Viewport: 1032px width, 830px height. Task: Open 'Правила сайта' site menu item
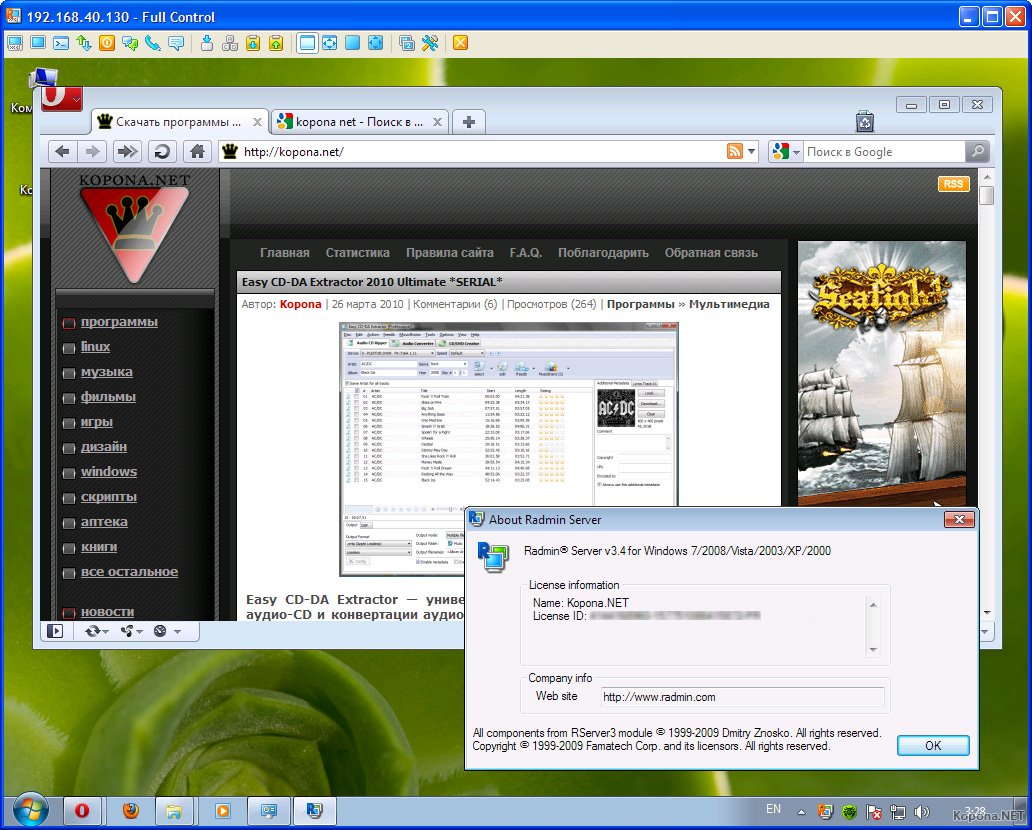tap(450, 253)
